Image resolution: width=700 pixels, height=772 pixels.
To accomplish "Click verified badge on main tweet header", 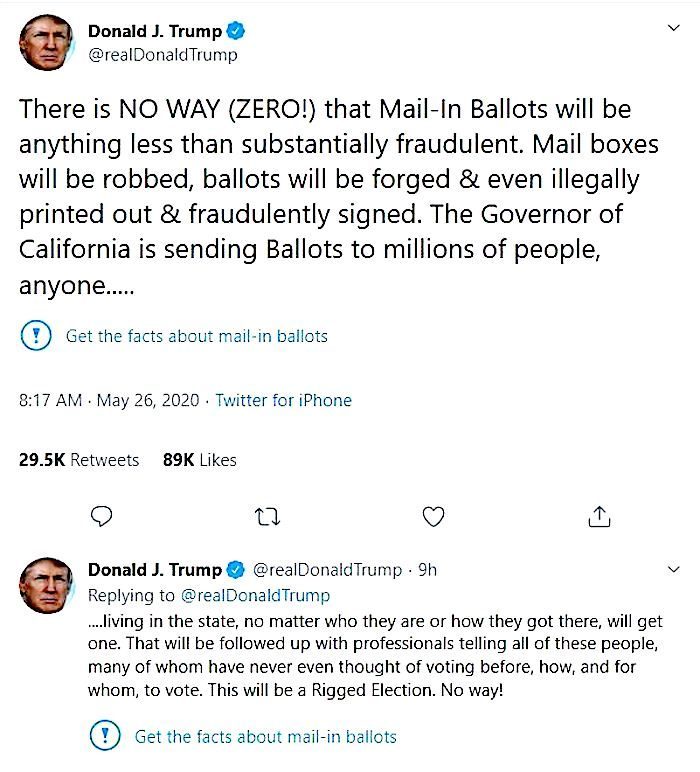I will (x=236, y=31).
